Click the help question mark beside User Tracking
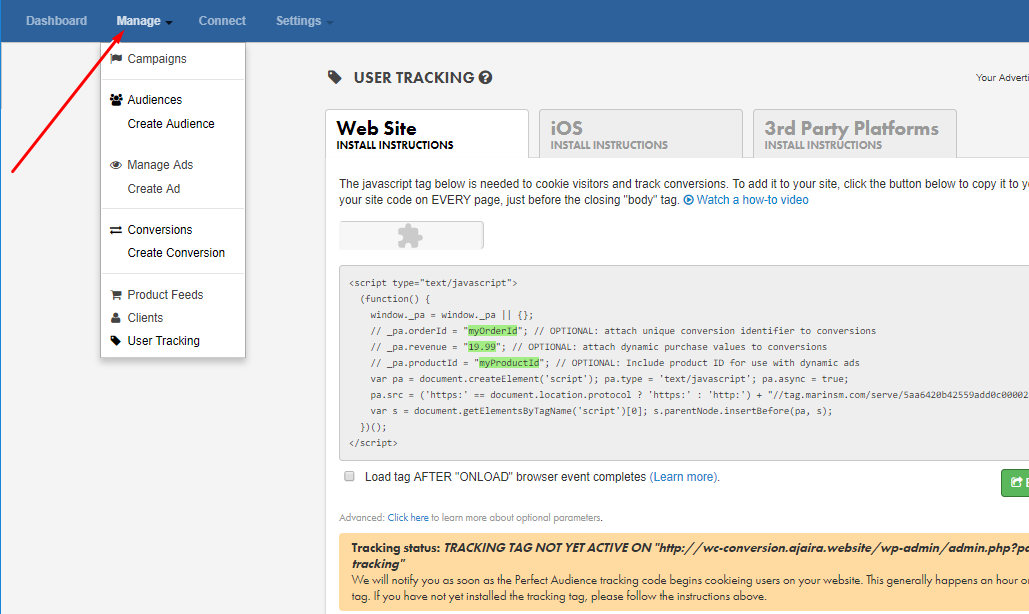The width and height of the screenshot is (1029, 614). (486, 77)
